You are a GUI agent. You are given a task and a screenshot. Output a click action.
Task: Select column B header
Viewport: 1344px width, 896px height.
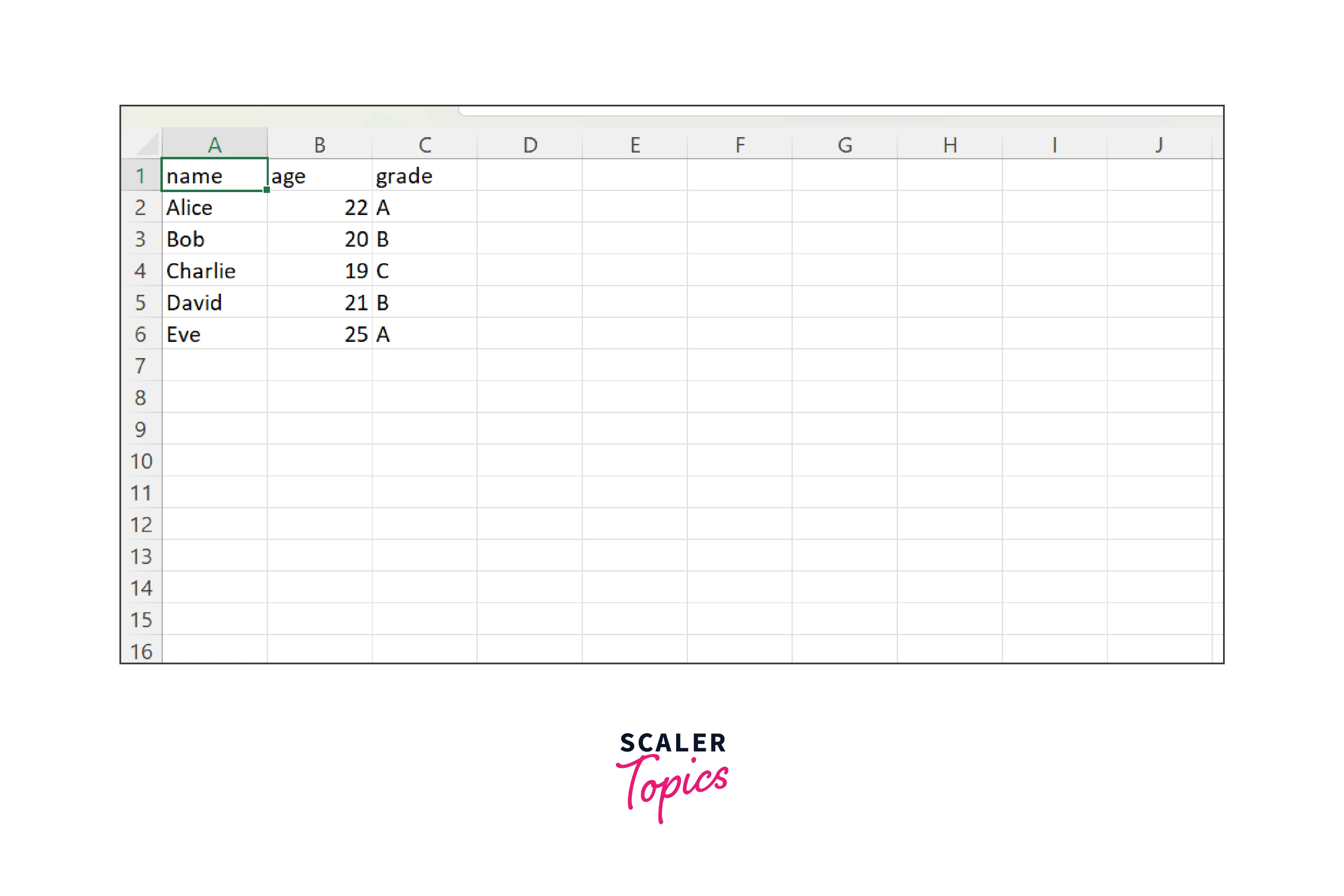319,145
